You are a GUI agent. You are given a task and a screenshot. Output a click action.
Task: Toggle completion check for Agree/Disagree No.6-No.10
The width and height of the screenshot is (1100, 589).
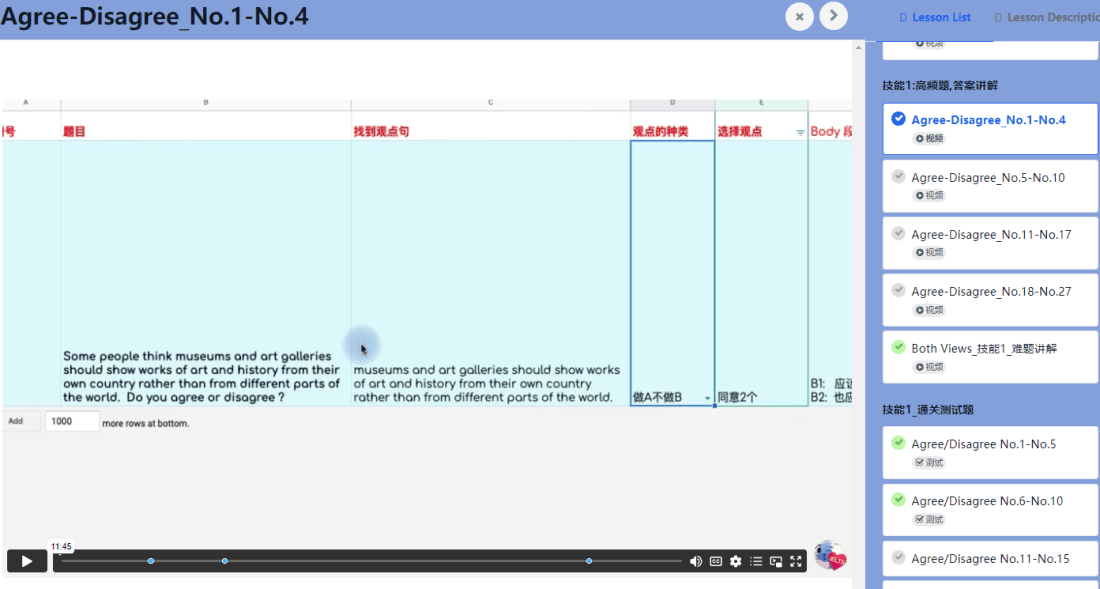(x=898, y=500)
